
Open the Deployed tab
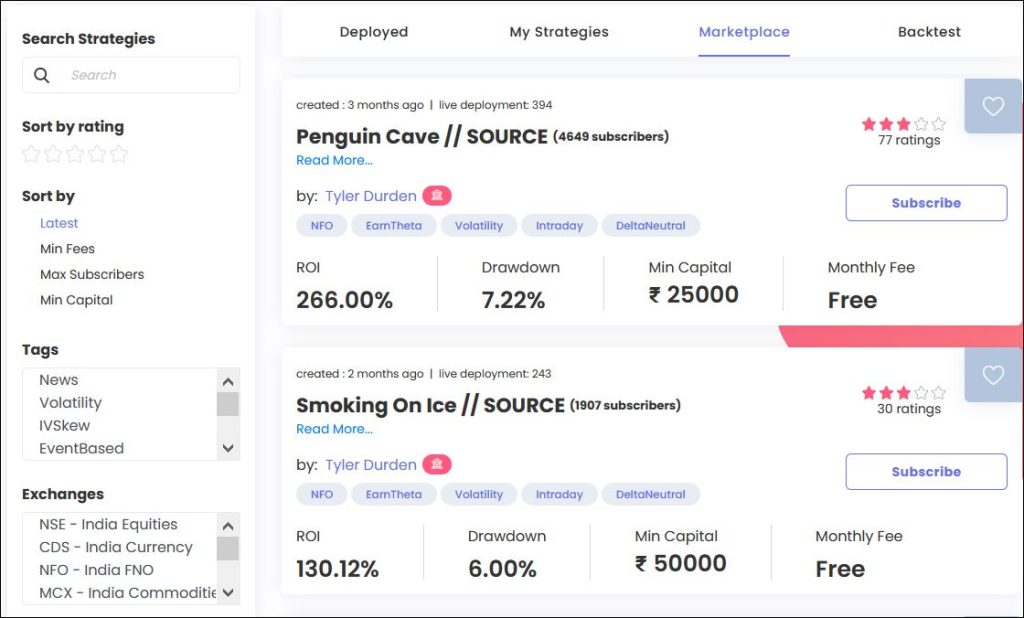coord(373,31)
